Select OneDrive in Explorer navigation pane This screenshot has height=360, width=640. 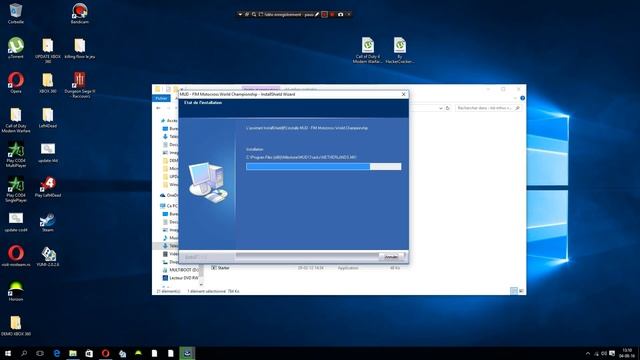click(169, 195)
